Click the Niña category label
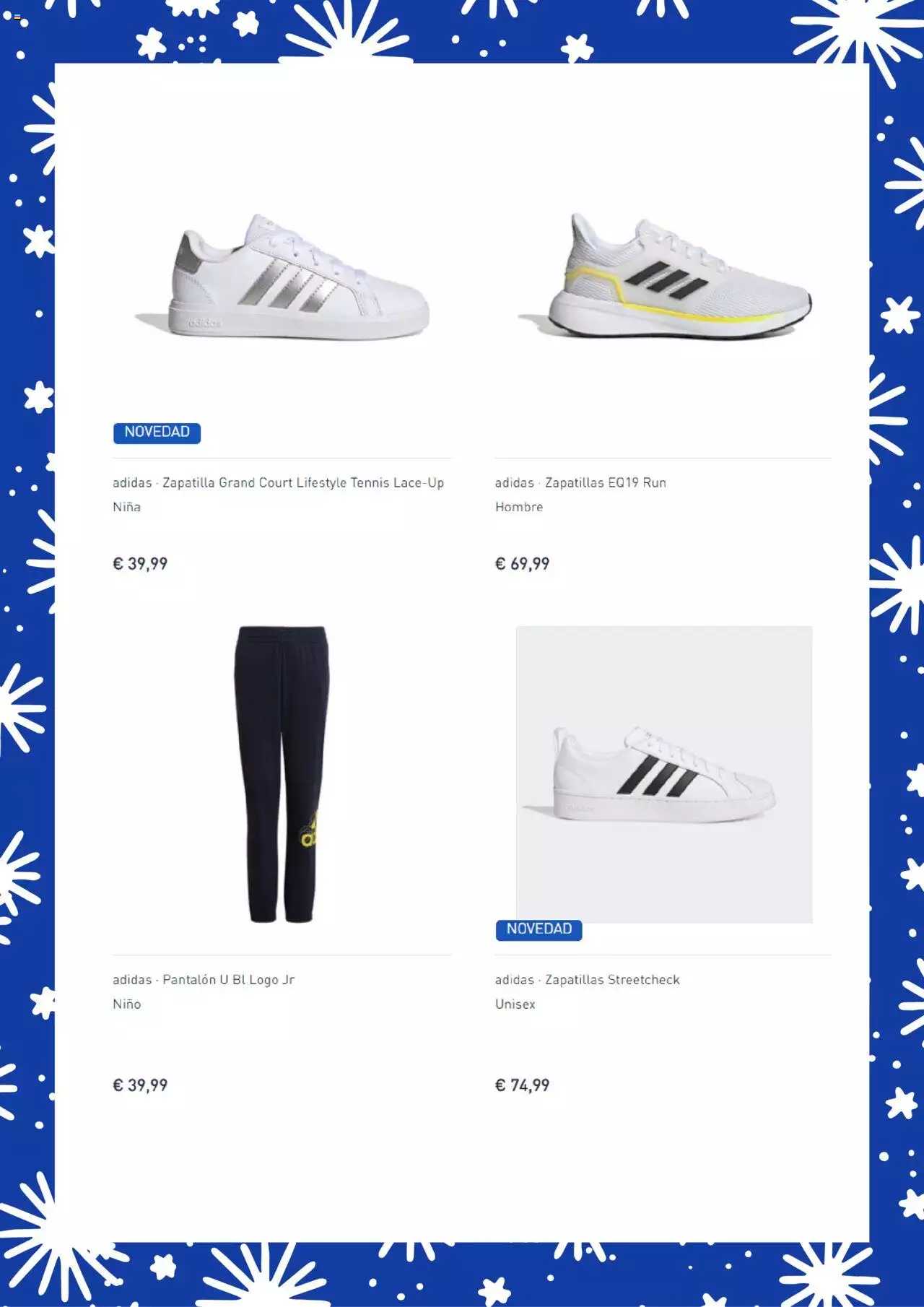The image size is (924, 1307). [x=126, y=507]
